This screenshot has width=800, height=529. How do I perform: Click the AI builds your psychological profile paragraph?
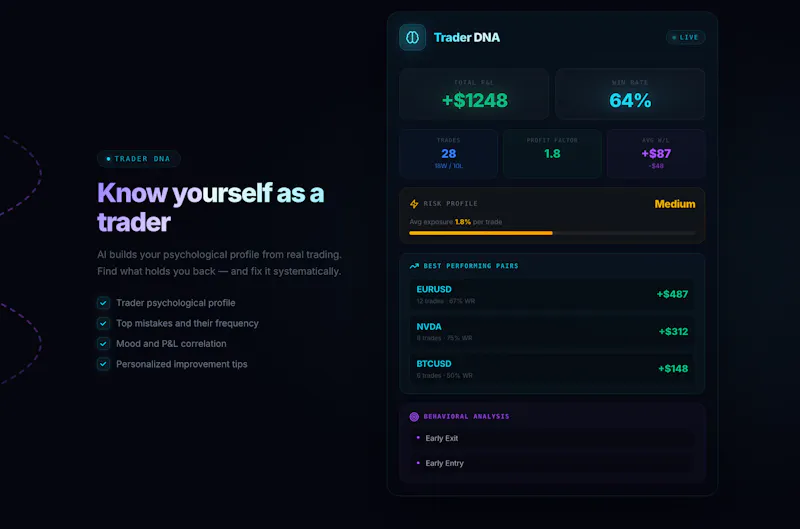pyautogui.click(x=219, y=263)
